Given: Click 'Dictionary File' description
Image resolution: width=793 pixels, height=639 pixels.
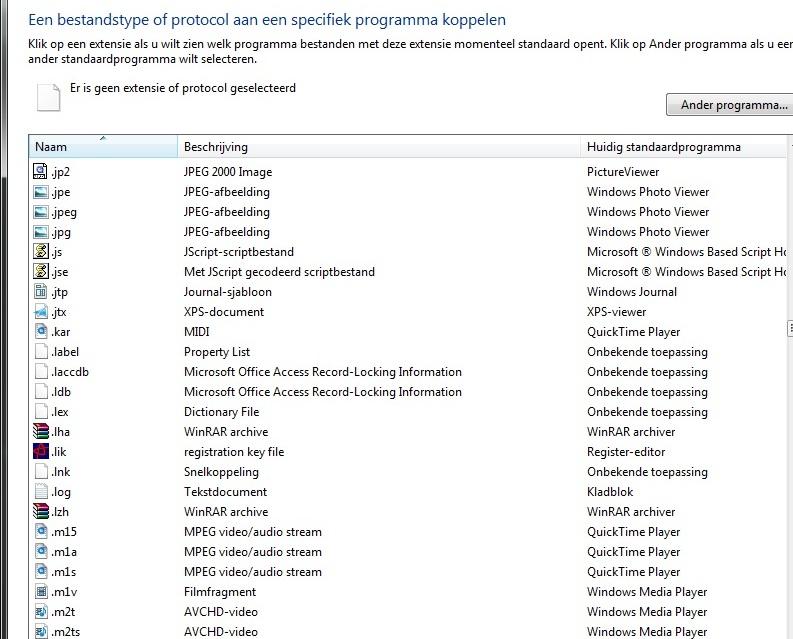Looking at the screenshot, I should click(221, 412).
